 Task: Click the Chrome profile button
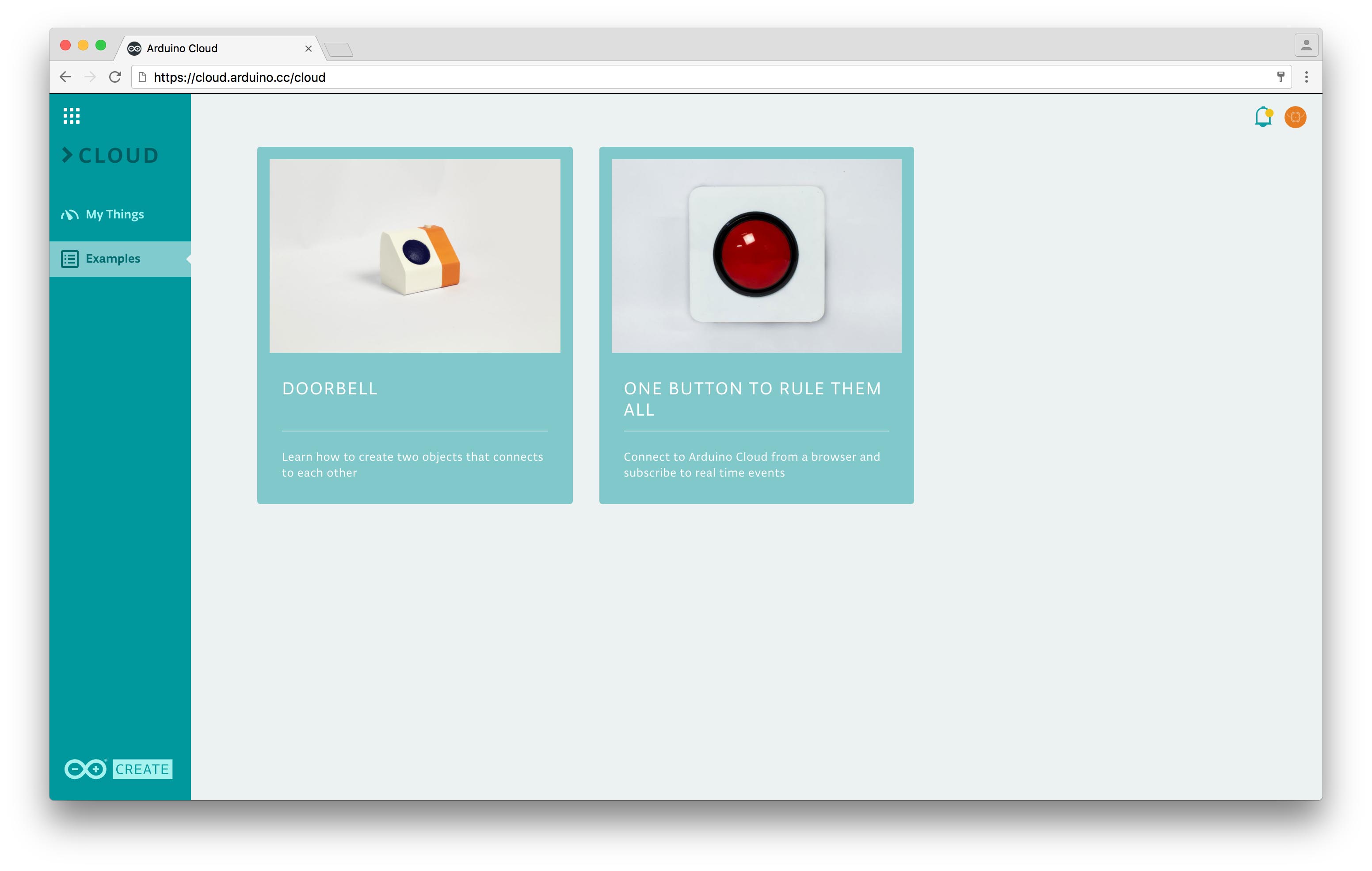click(x=1307, y=45)
